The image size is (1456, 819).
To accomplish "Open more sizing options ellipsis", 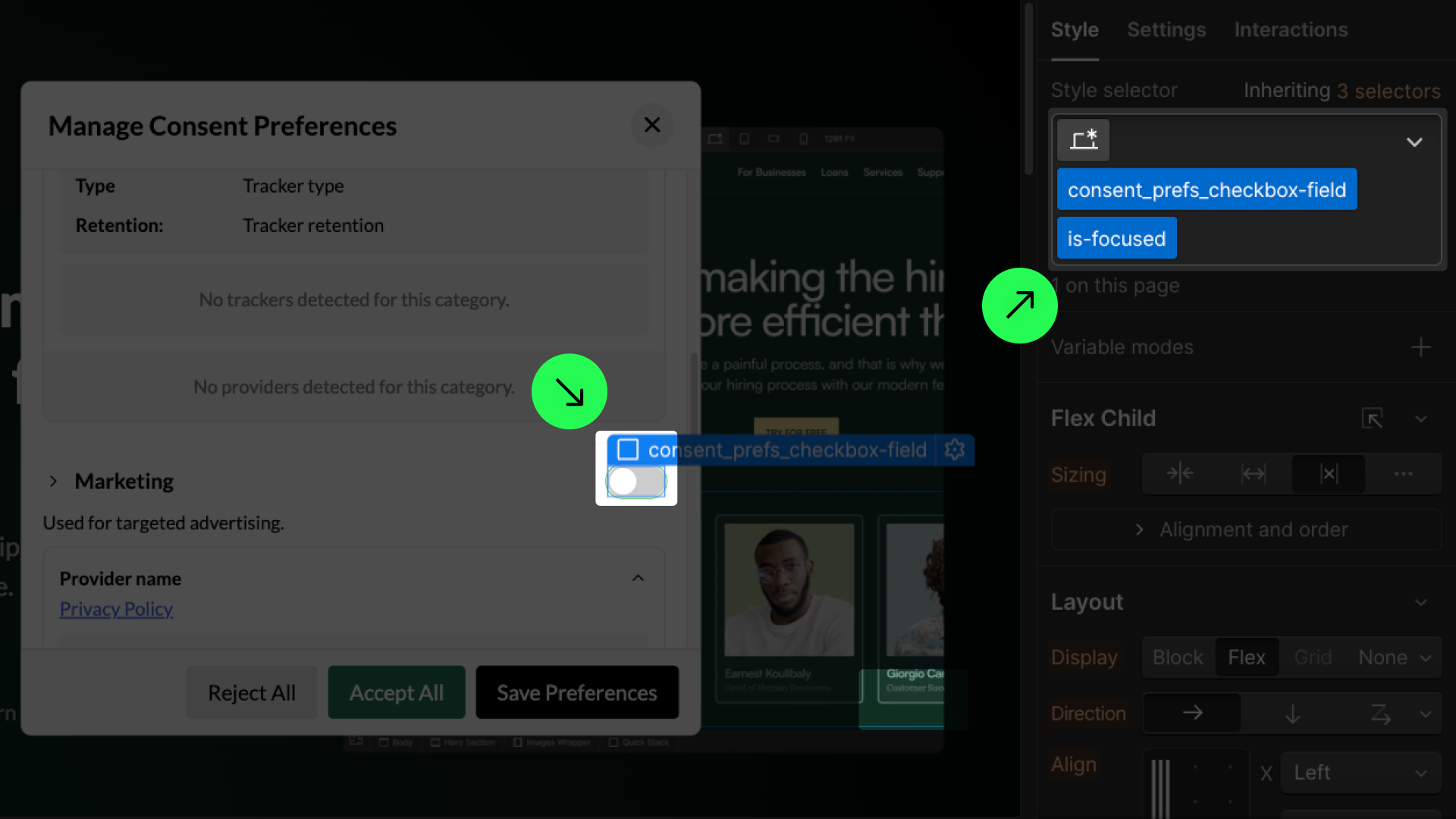I will (1403, 474).
